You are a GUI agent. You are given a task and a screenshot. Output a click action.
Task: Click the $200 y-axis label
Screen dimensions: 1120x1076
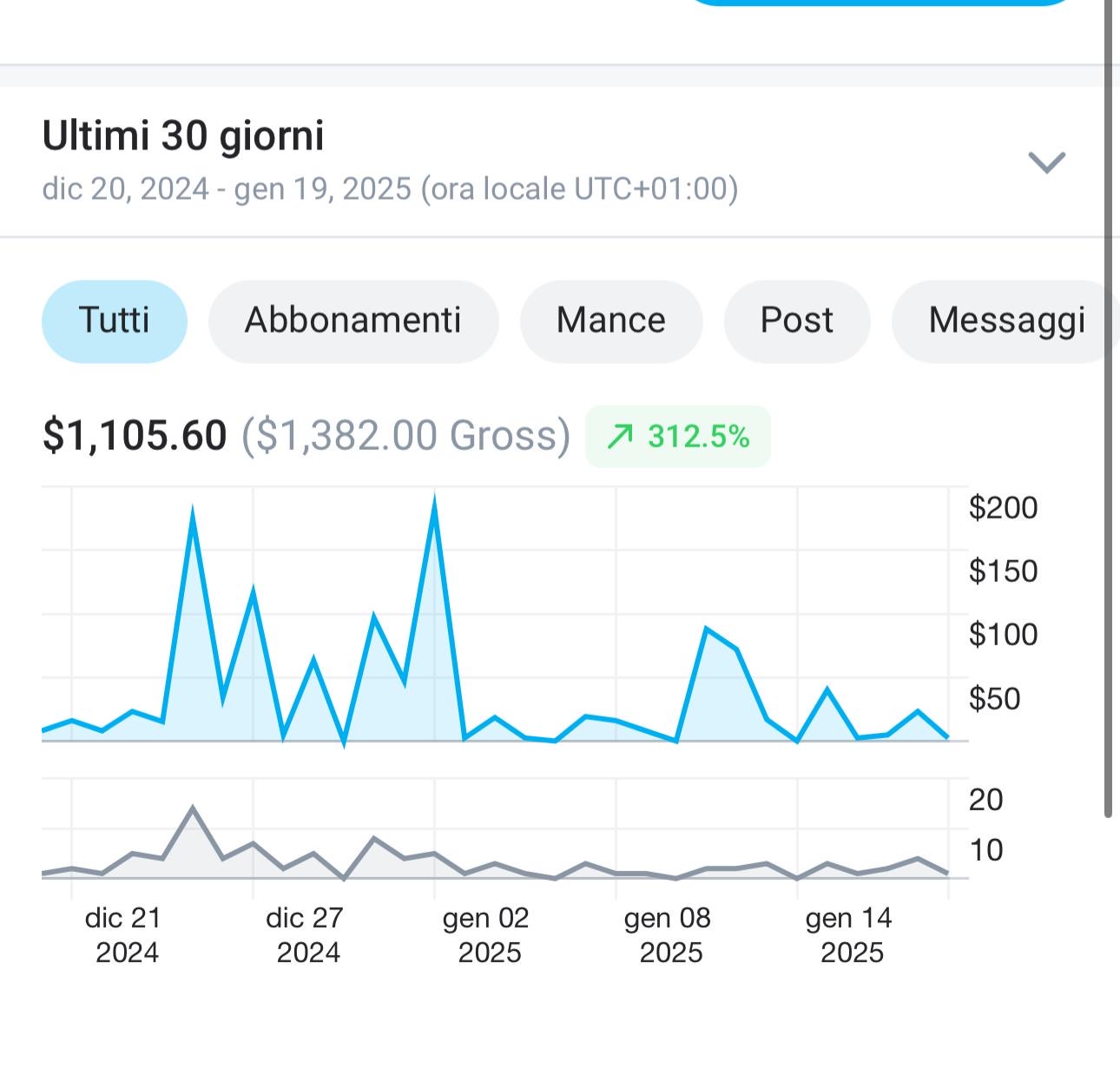[1003, 508]
